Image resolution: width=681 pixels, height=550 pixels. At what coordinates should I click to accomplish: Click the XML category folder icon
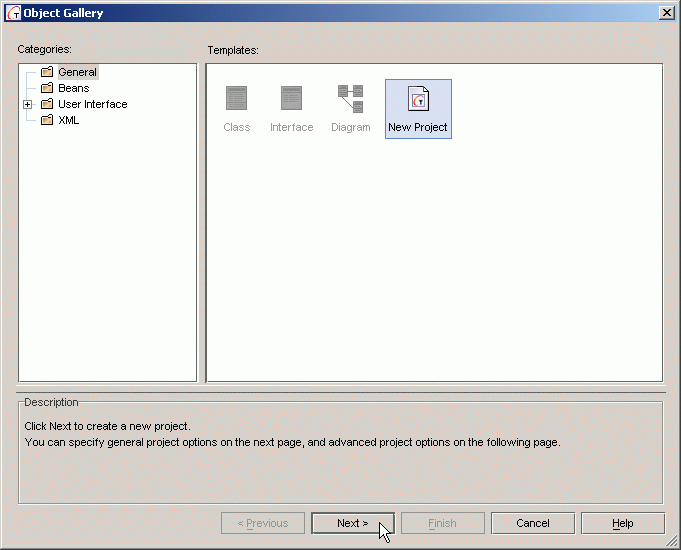(x=47, y=120)
